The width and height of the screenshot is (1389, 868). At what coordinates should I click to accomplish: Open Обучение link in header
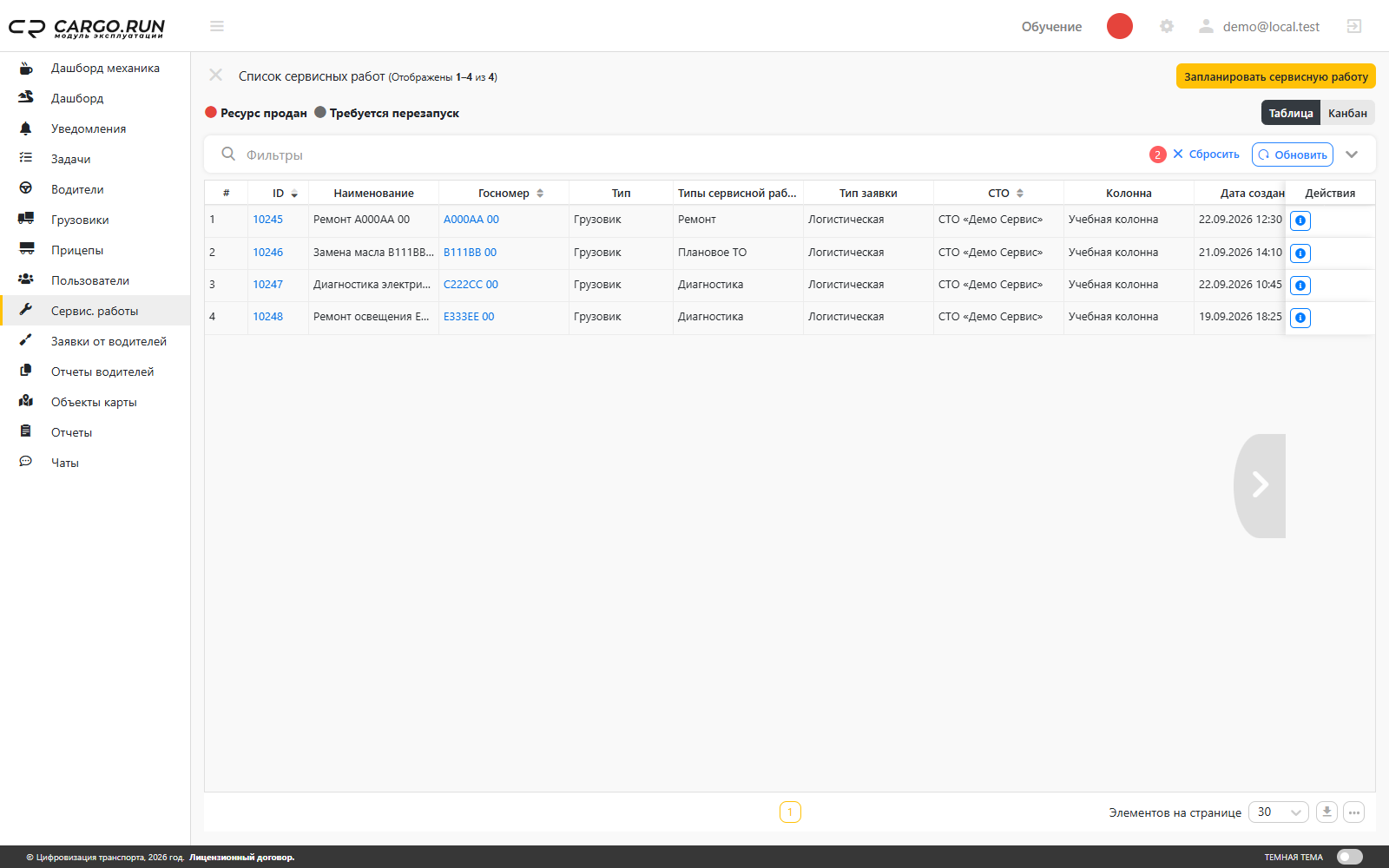coord(1051,27)
